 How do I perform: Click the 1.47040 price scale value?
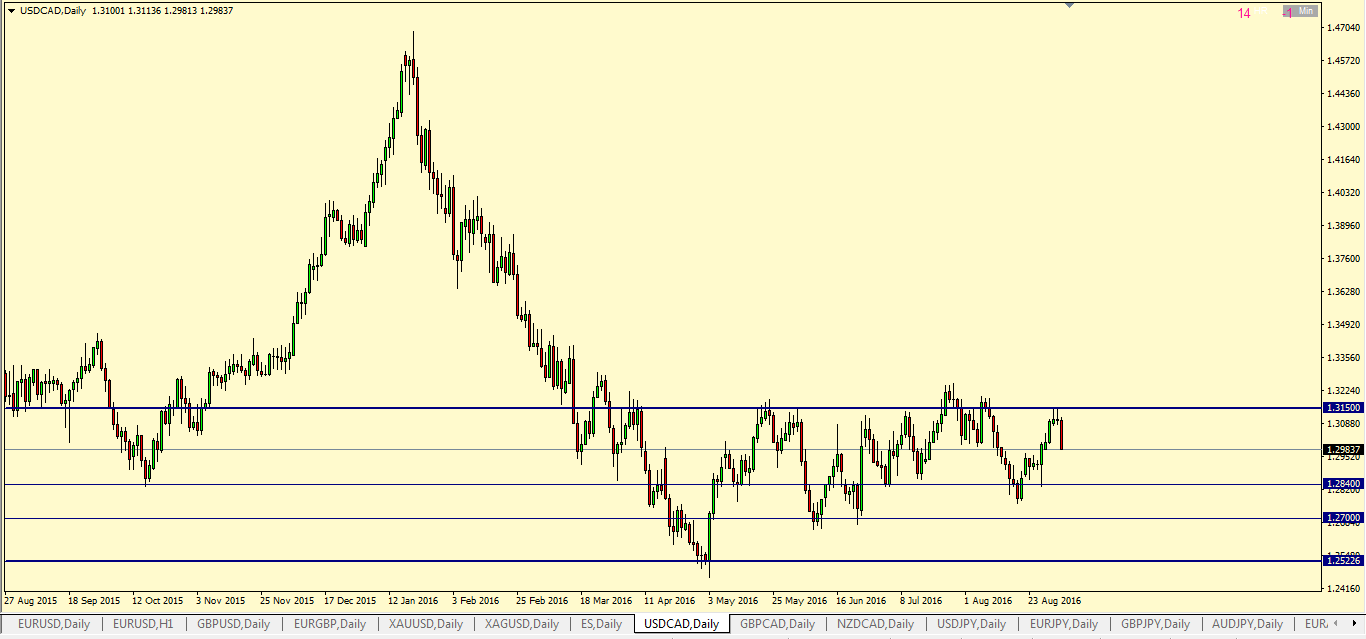point(1342,28)
